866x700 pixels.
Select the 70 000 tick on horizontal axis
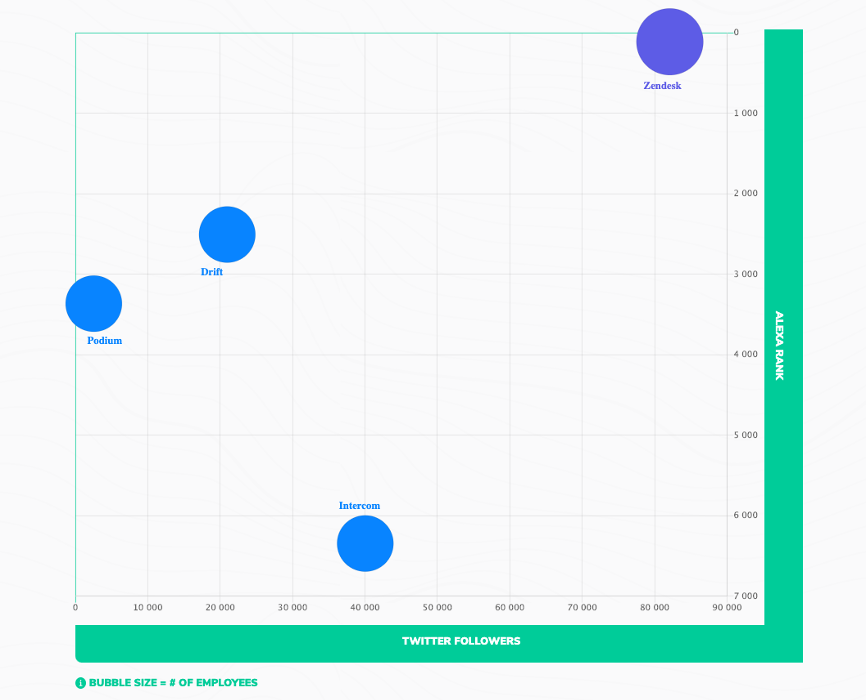pyautogui.click(x=582, y=608)
